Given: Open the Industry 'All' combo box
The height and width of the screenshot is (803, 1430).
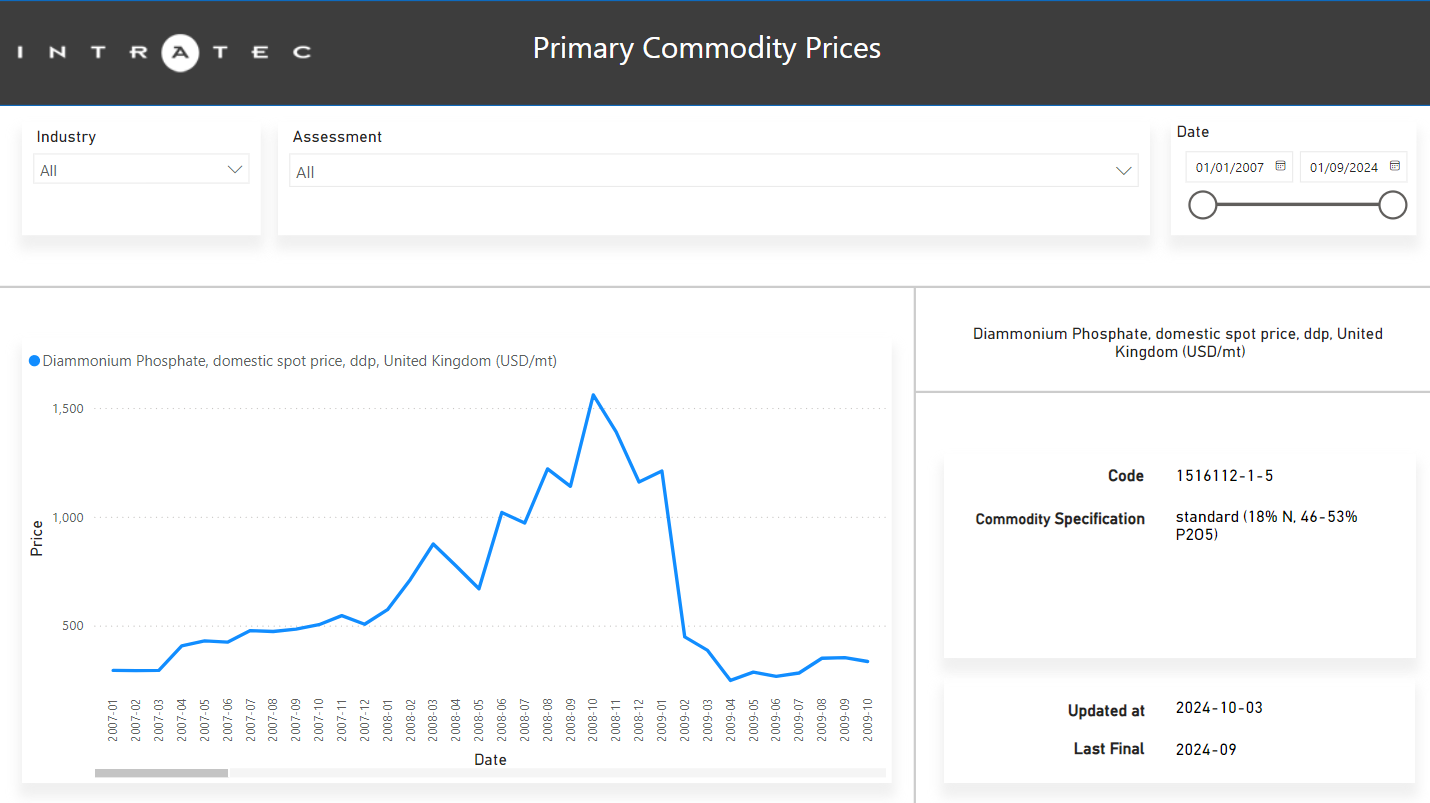Looking at the screenshot, I should [x=130, y=170].
